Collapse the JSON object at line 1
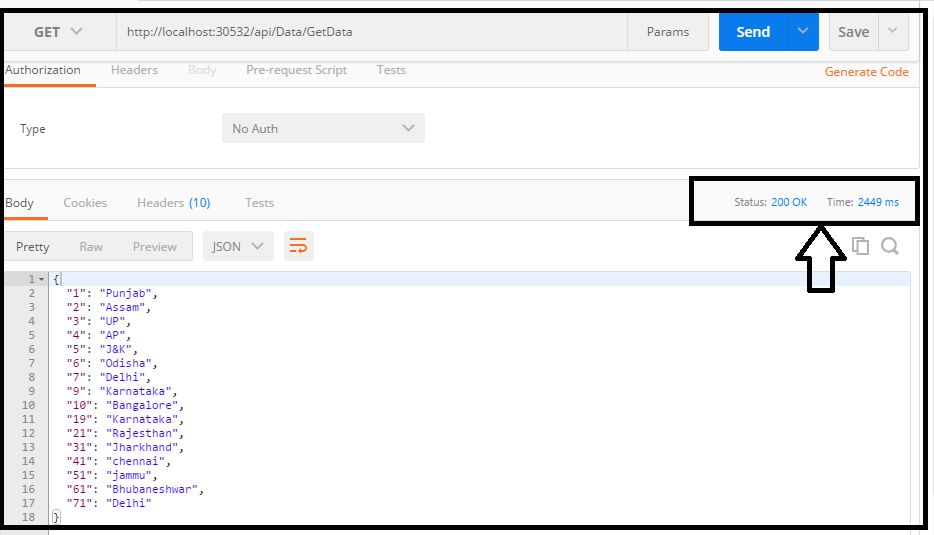Viewport: 934px width, 535px height. 42,279
